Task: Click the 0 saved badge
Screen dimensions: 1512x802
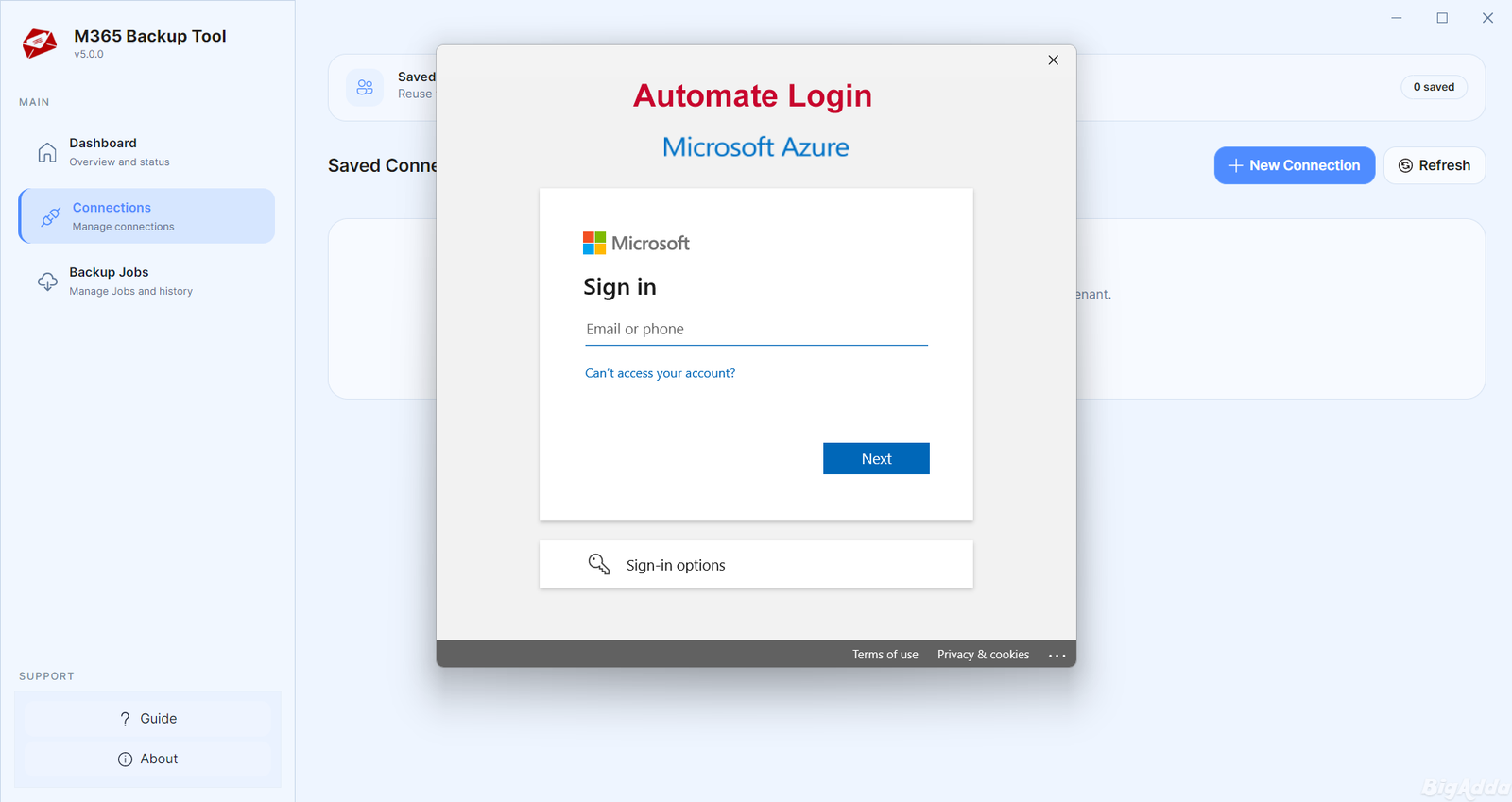Action: coord(1434,87)
